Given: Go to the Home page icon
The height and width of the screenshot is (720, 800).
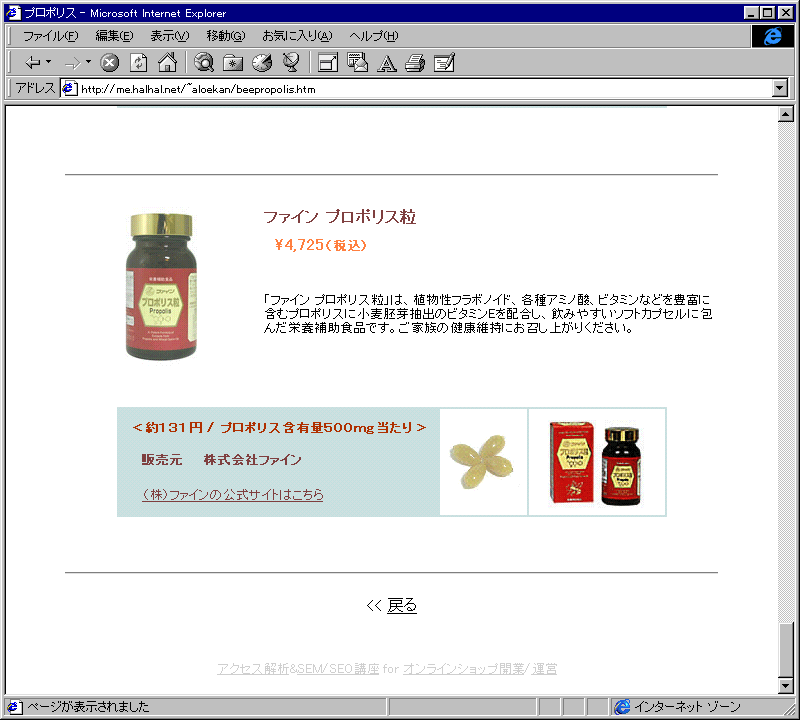Looking at the screenshot, I should pyautogui.click(x=167, y=62).
